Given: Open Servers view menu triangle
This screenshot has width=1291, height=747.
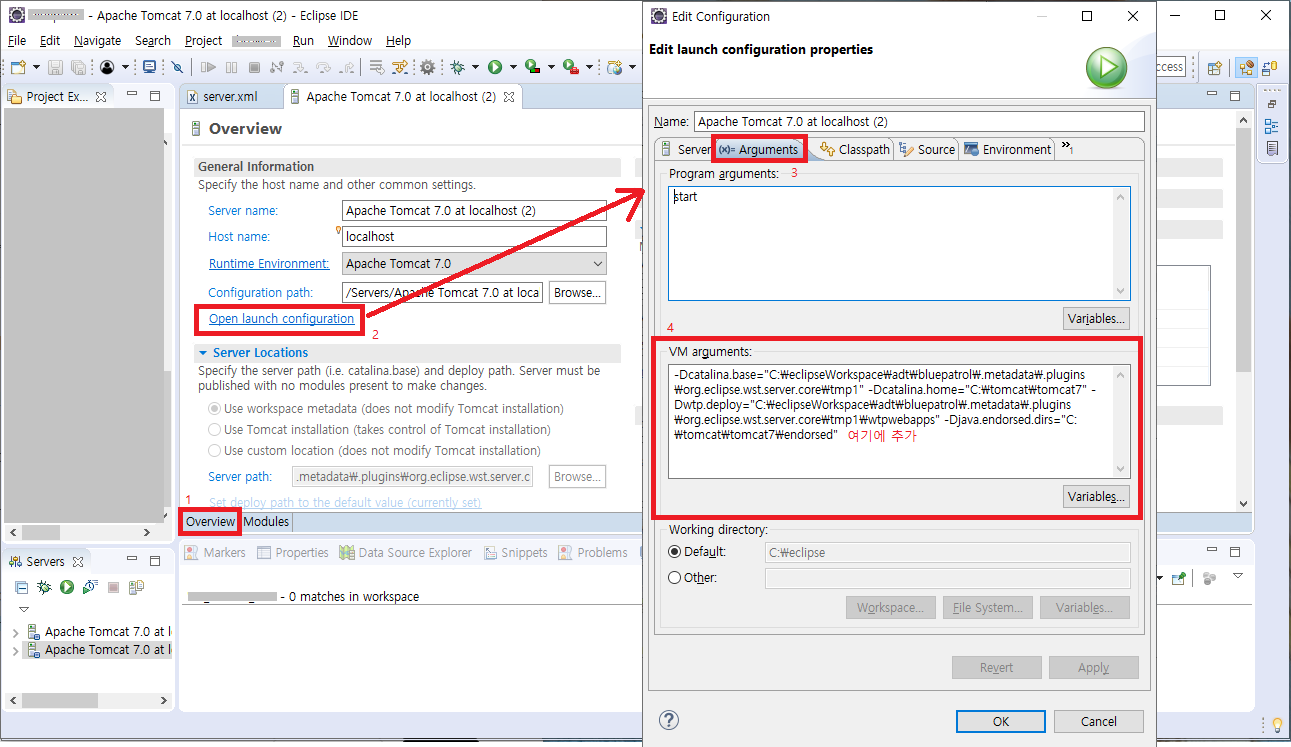Looking at the screenshot, I should [24, 609].
